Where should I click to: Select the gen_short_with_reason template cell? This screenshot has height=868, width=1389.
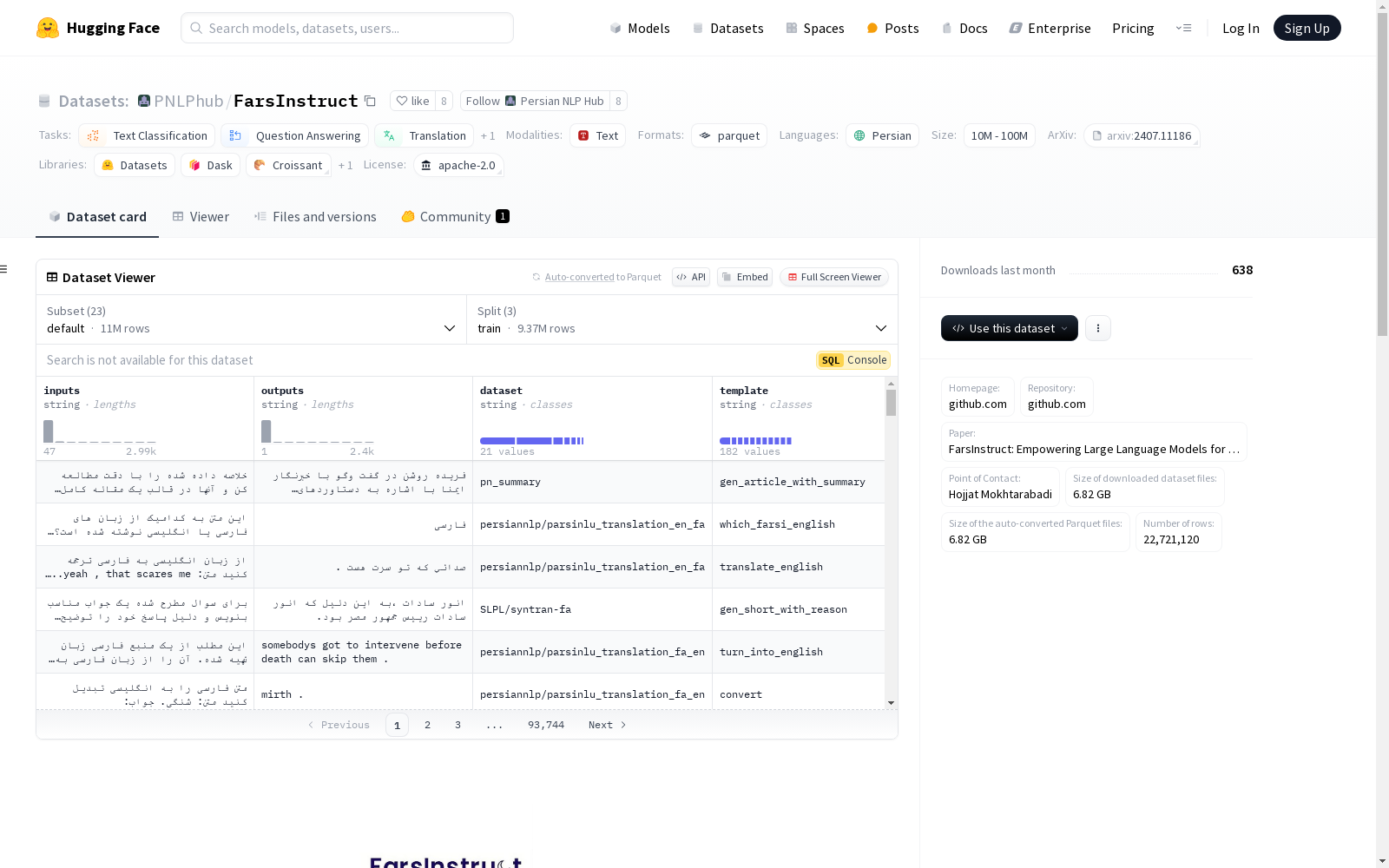799,609
